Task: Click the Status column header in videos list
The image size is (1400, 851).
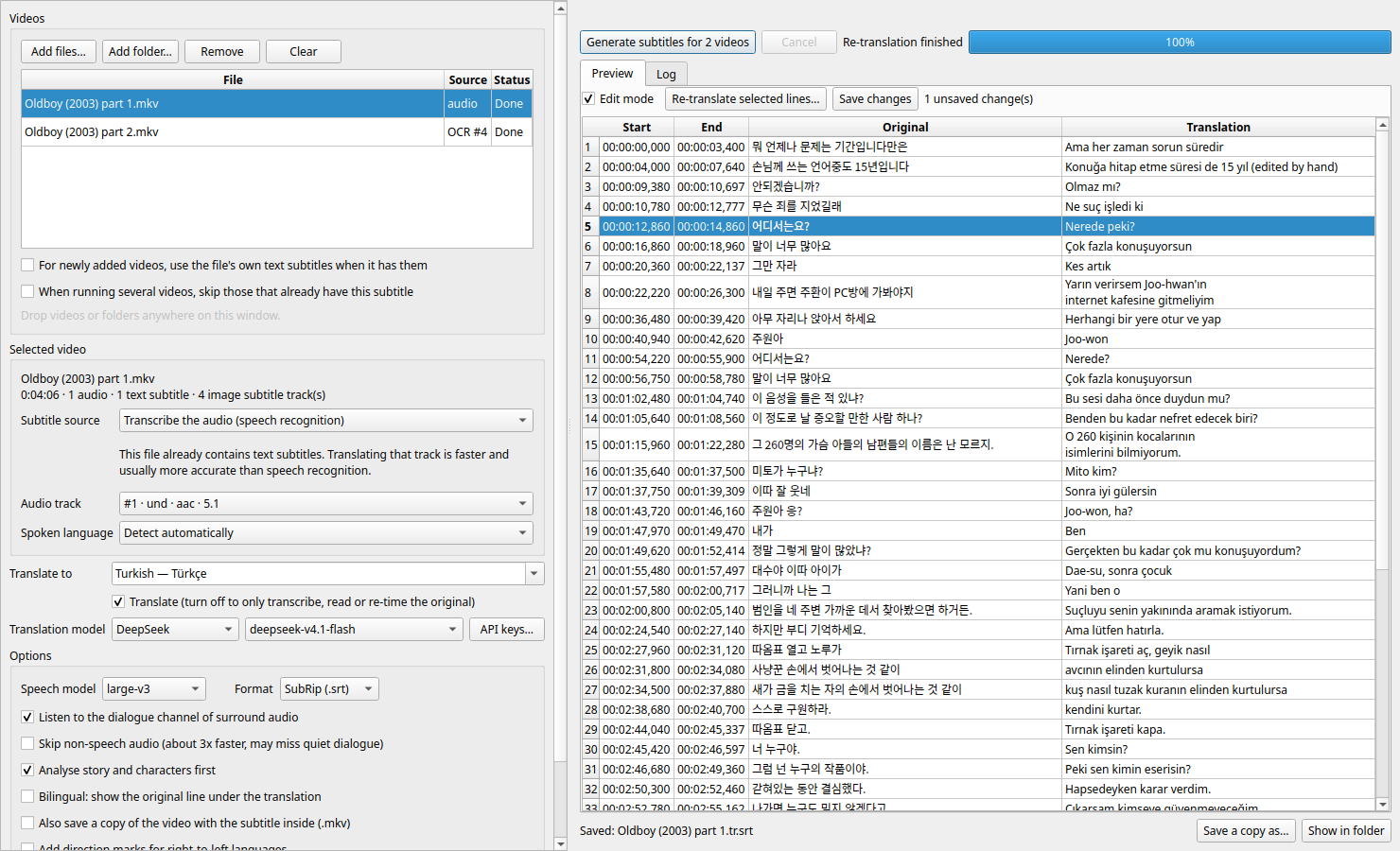Action: pyautogui.click(x=512, y=80)
